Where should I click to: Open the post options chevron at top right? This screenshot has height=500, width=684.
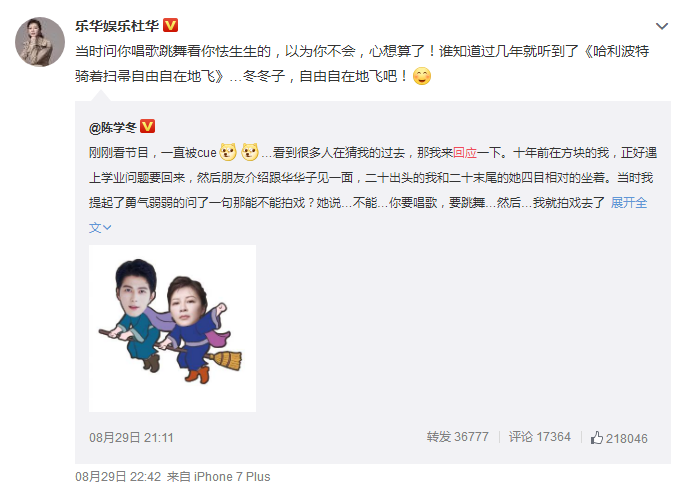tap(662, 27)
